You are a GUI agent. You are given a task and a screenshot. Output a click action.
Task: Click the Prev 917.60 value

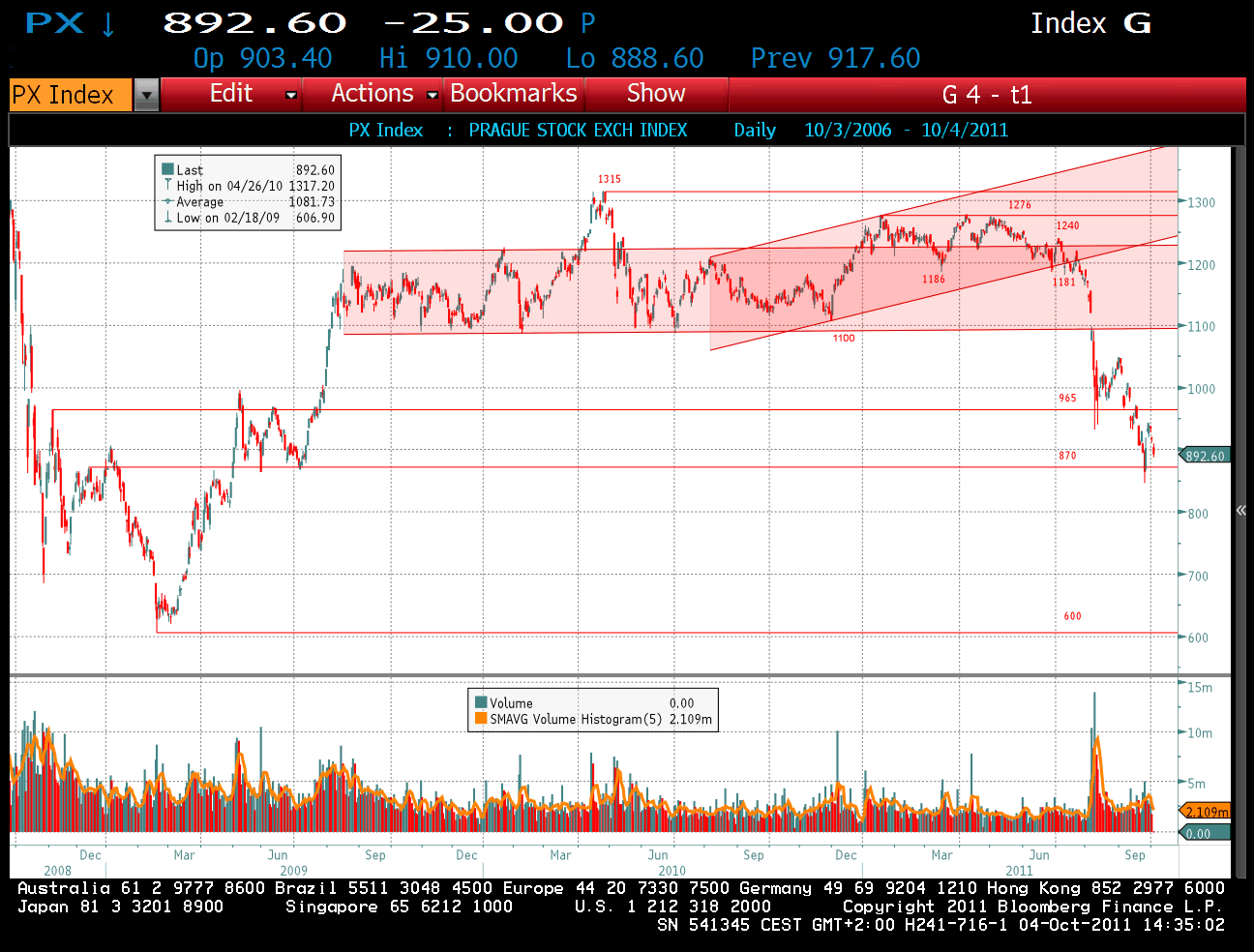coord(836,58)
